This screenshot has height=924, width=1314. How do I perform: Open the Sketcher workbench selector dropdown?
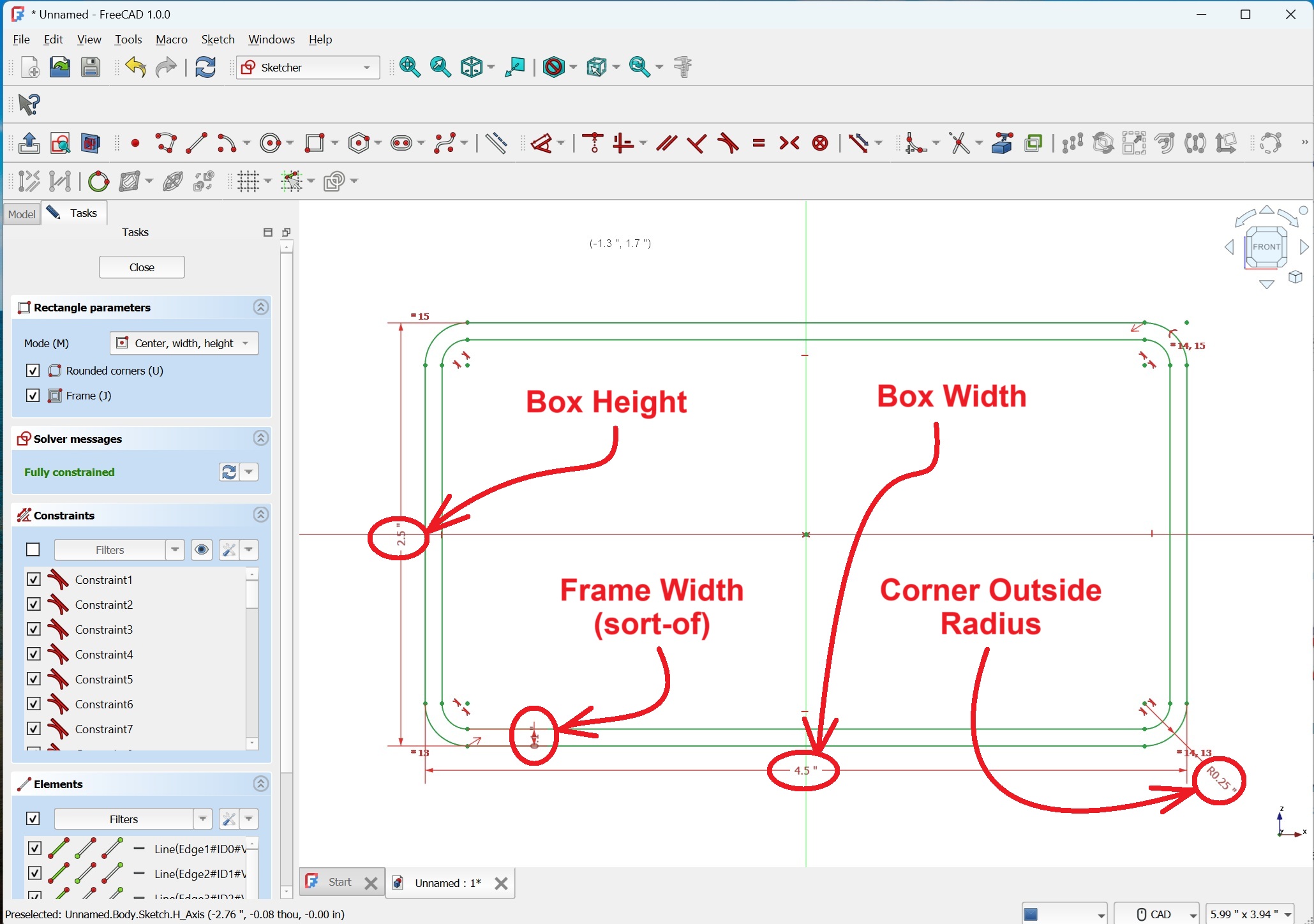(308, 67)
